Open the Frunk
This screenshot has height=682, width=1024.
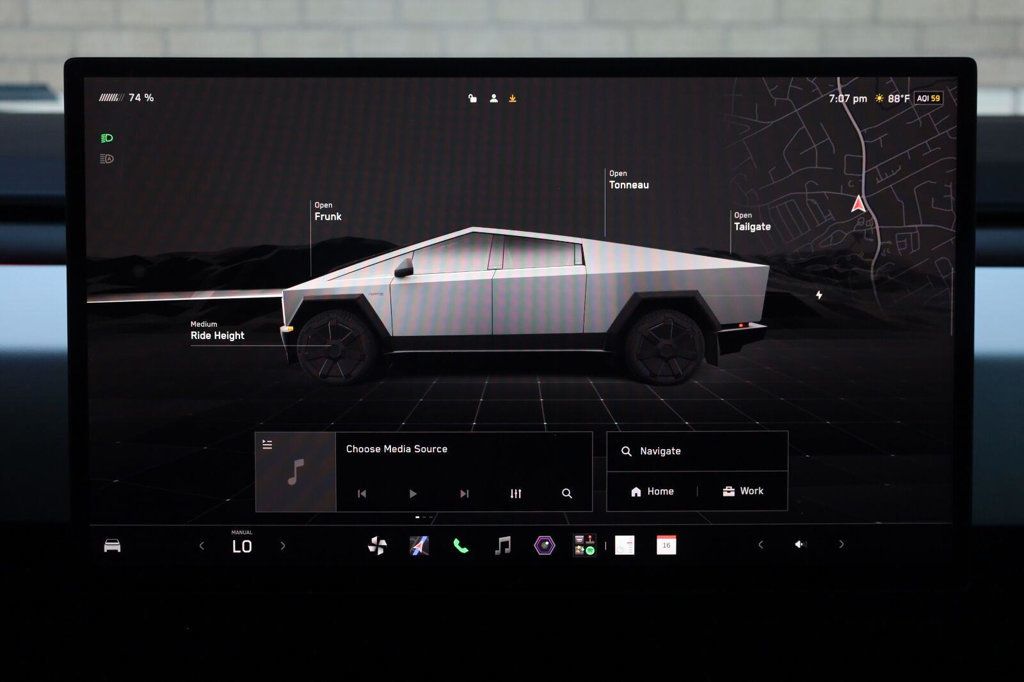(x=328, y=212)
